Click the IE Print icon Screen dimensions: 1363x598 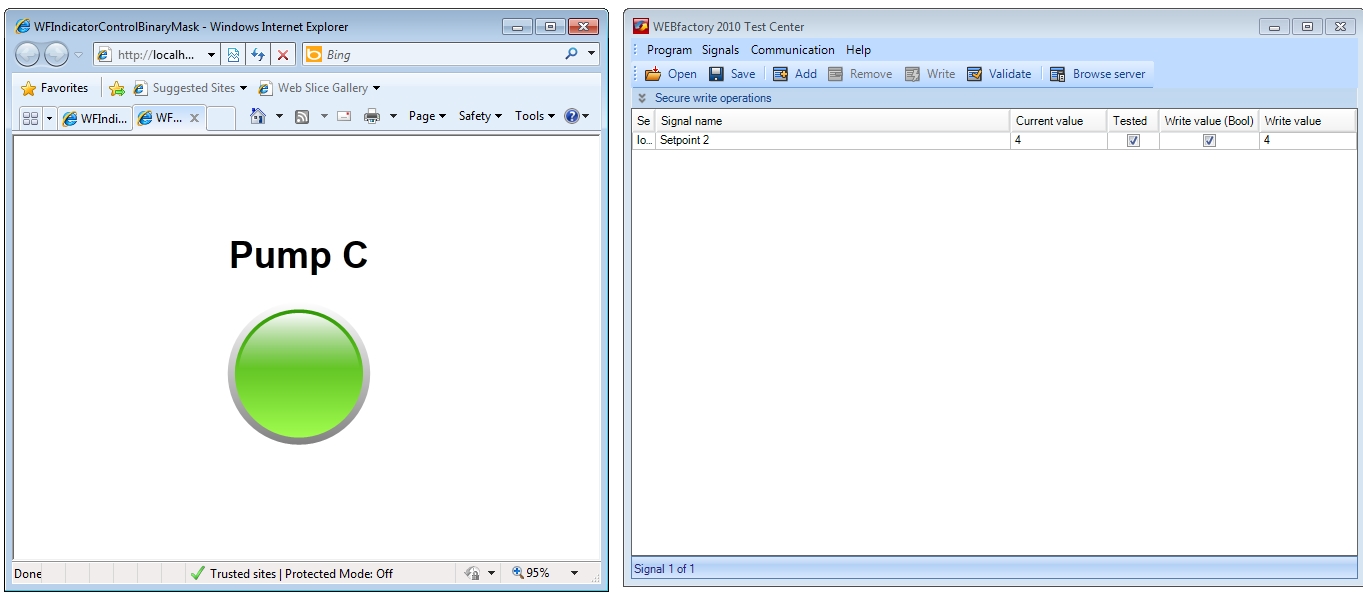(x=372, y=116)
